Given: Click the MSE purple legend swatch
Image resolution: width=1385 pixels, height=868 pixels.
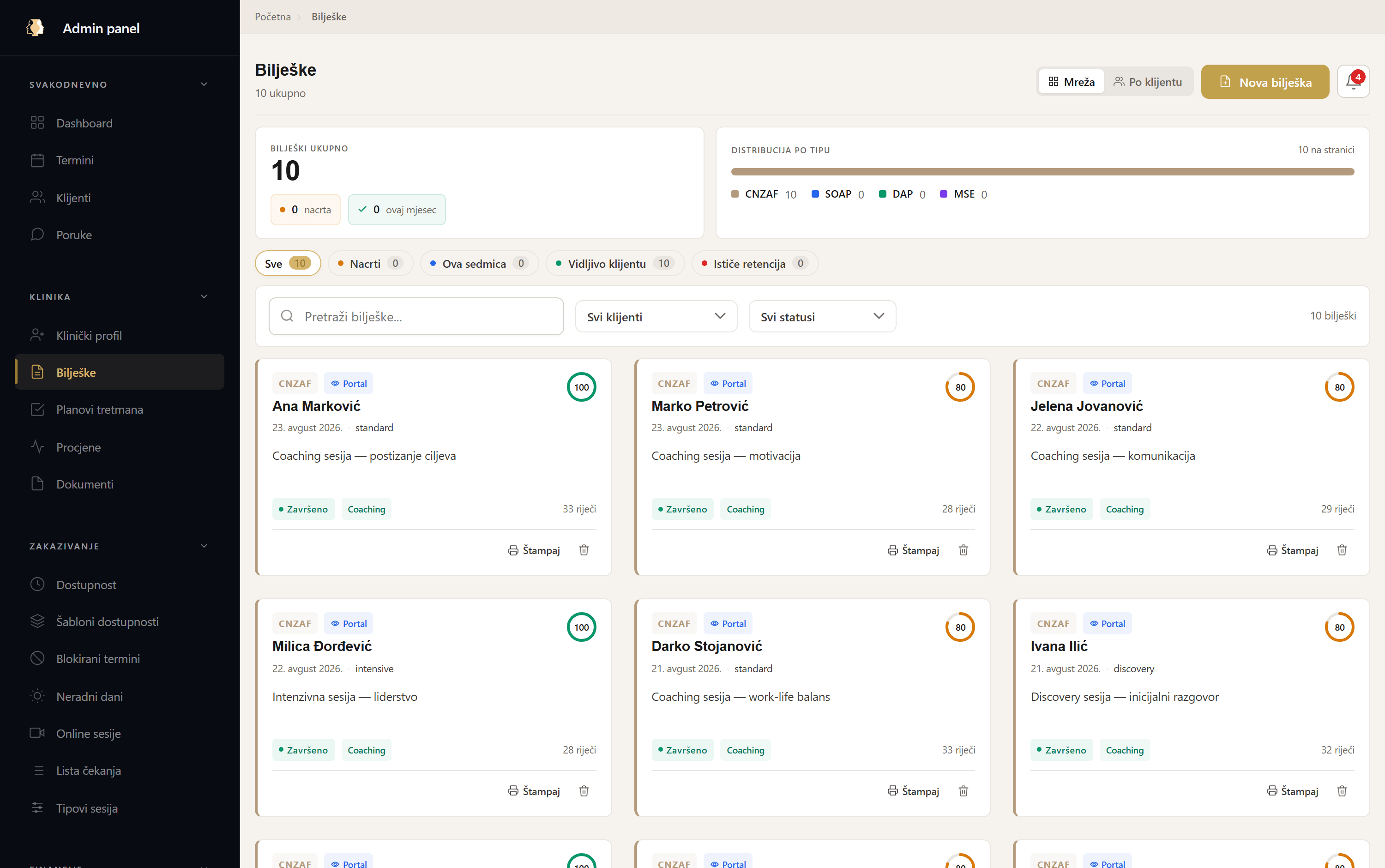Looking at the screenshot, I should (x=943, y=194).
